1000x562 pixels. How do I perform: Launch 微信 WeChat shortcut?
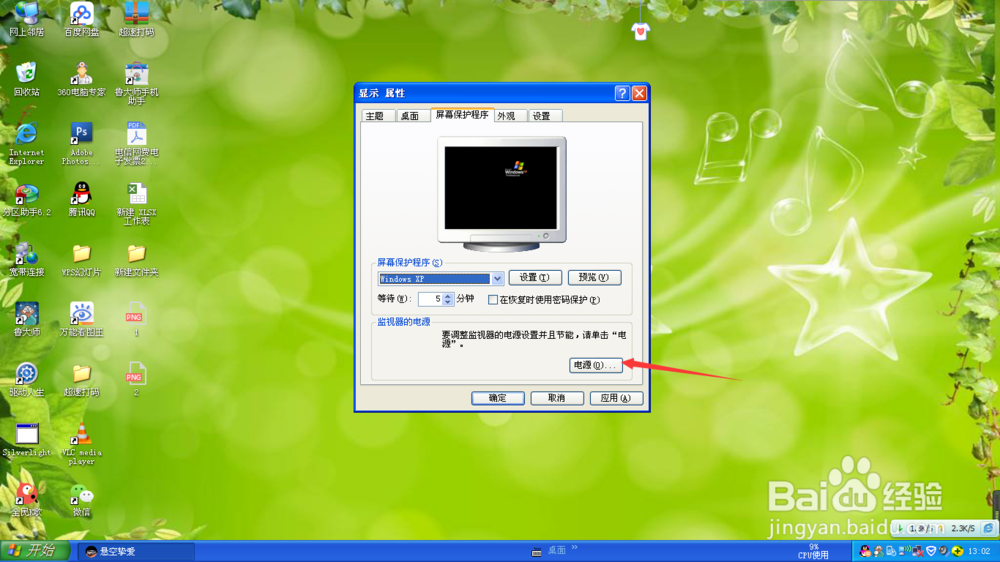(x=82, y=499)
